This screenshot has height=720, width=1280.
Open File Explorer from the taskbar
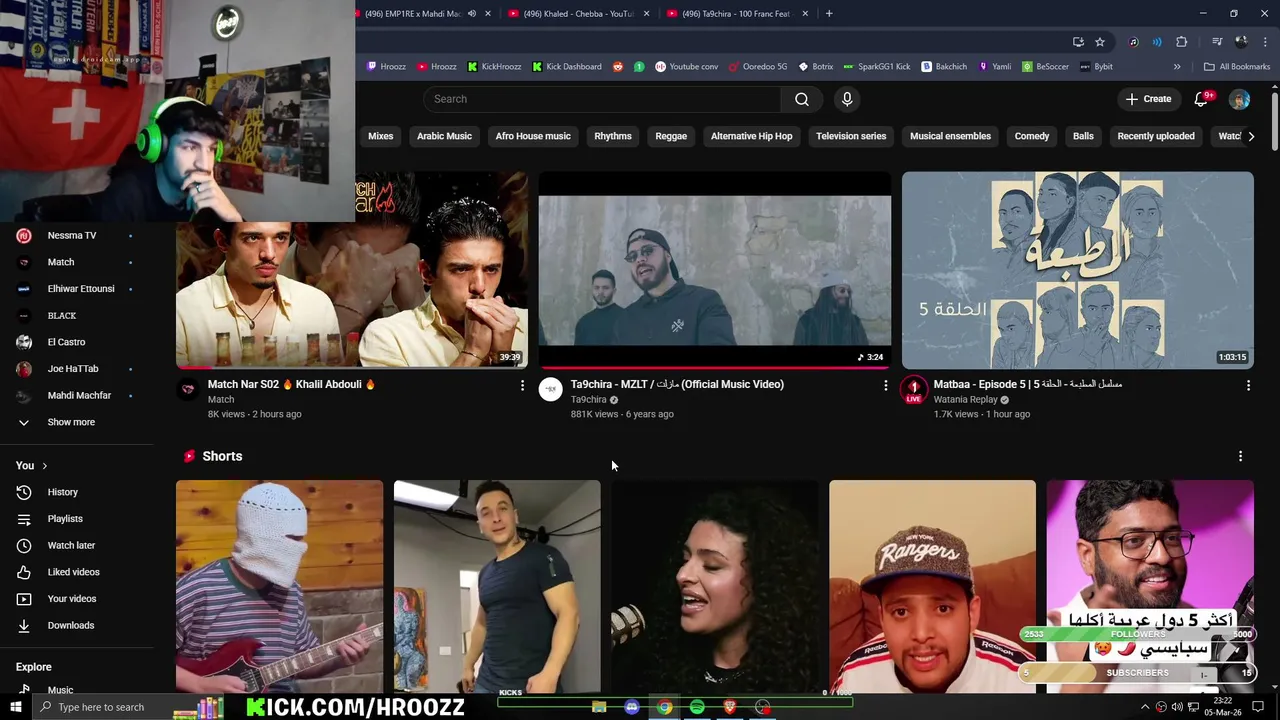click(599, 707)
